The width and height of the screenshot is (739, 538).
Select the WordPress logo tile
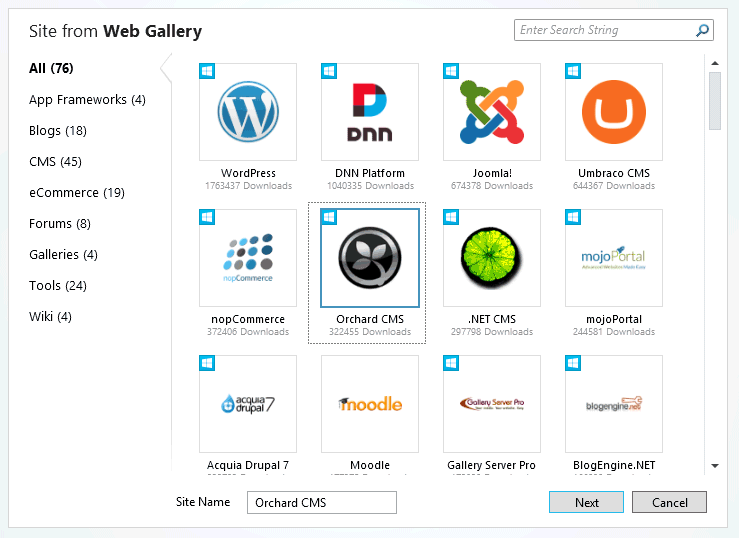pos(248,112)
